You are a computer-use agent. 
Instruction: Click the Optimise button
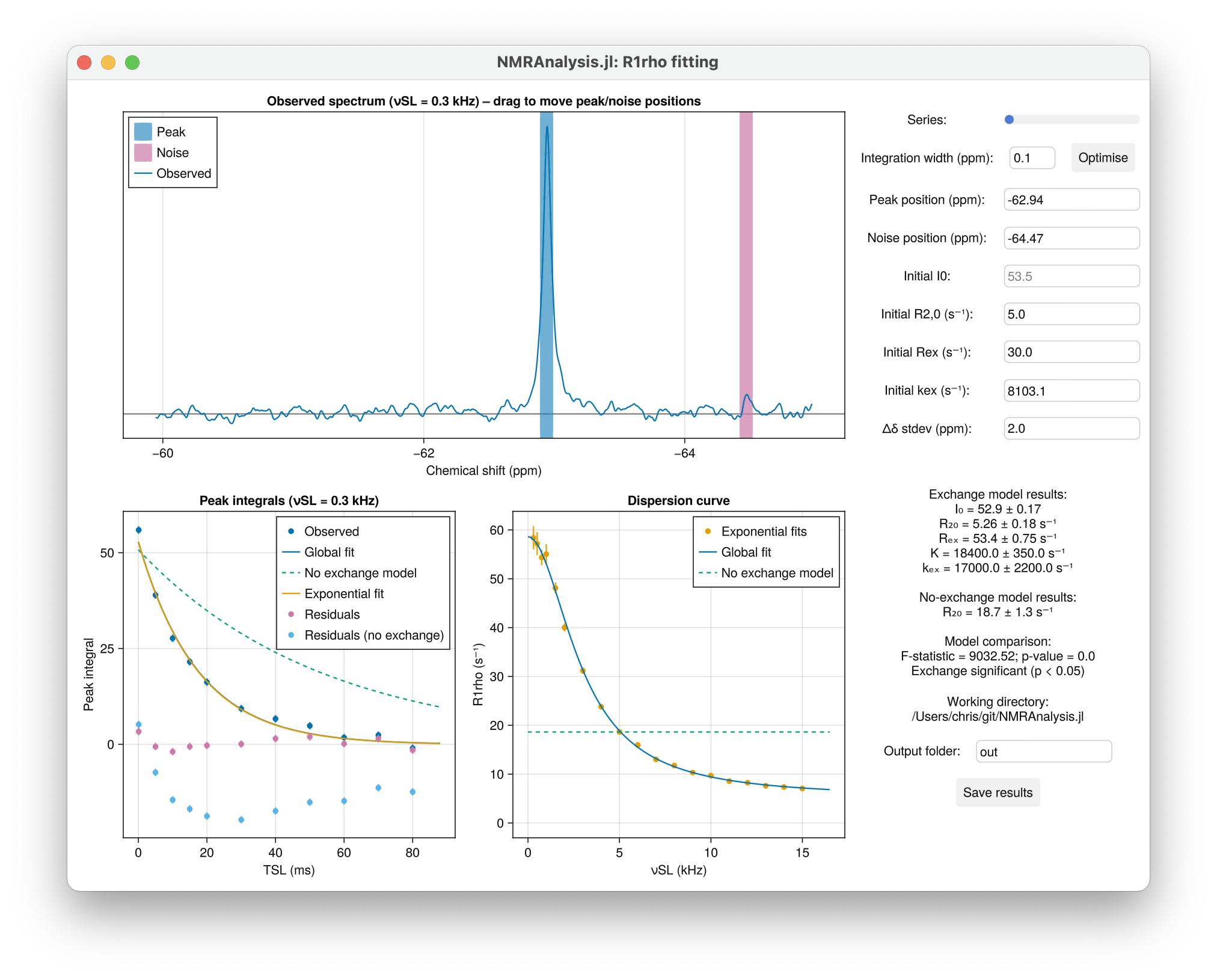point(1102,158)
